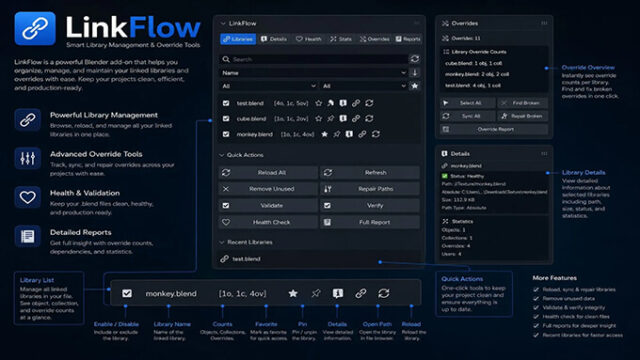Click details icon in enlarged monkey.blend callout row
640x360 pixels.
338,293
